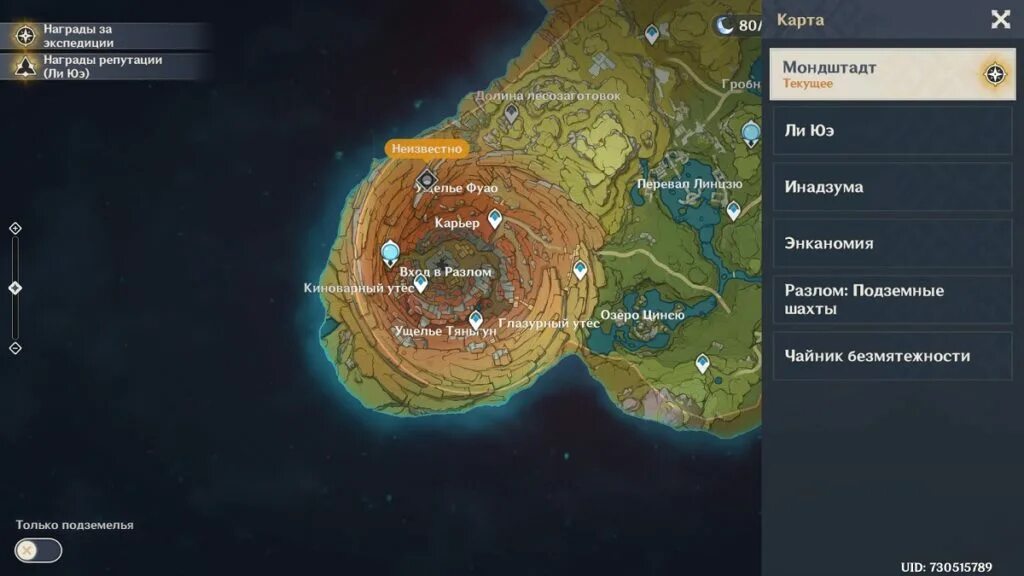Select teleport waypoint below 'Перевал Линцзю'

733,211
